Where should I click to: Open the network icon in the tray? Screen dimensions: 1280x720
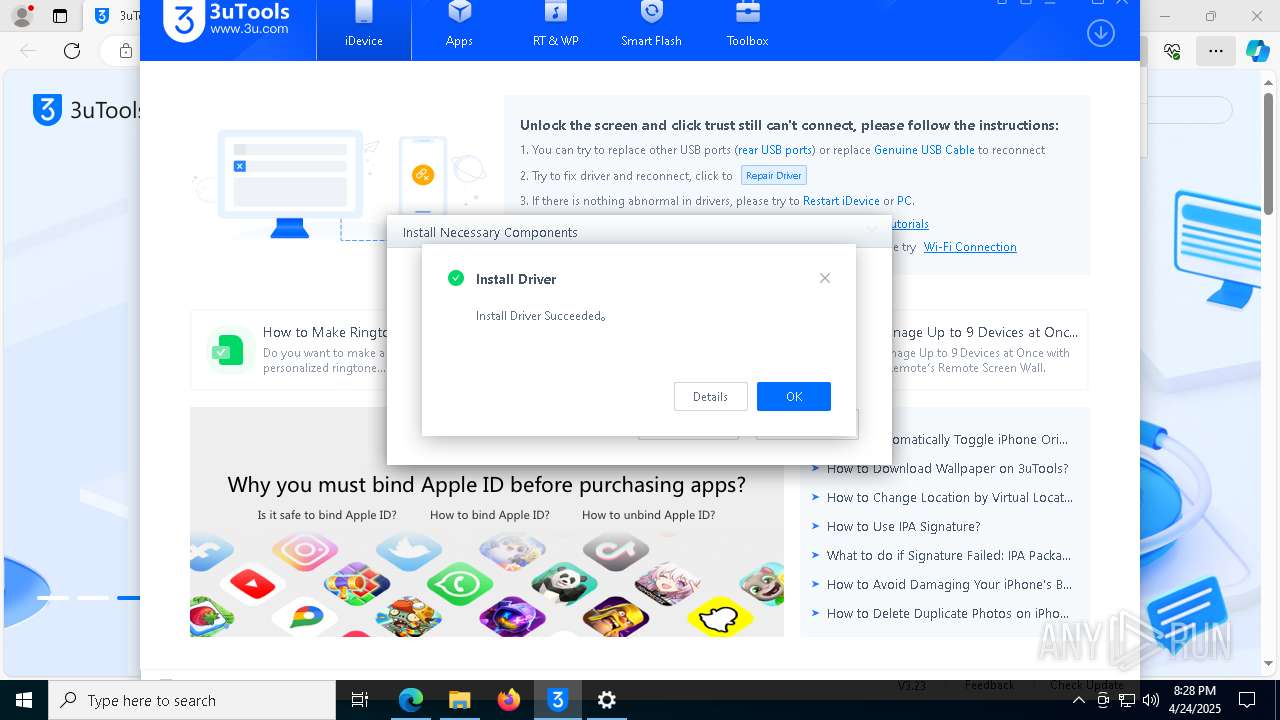(x=1127, y=700)
